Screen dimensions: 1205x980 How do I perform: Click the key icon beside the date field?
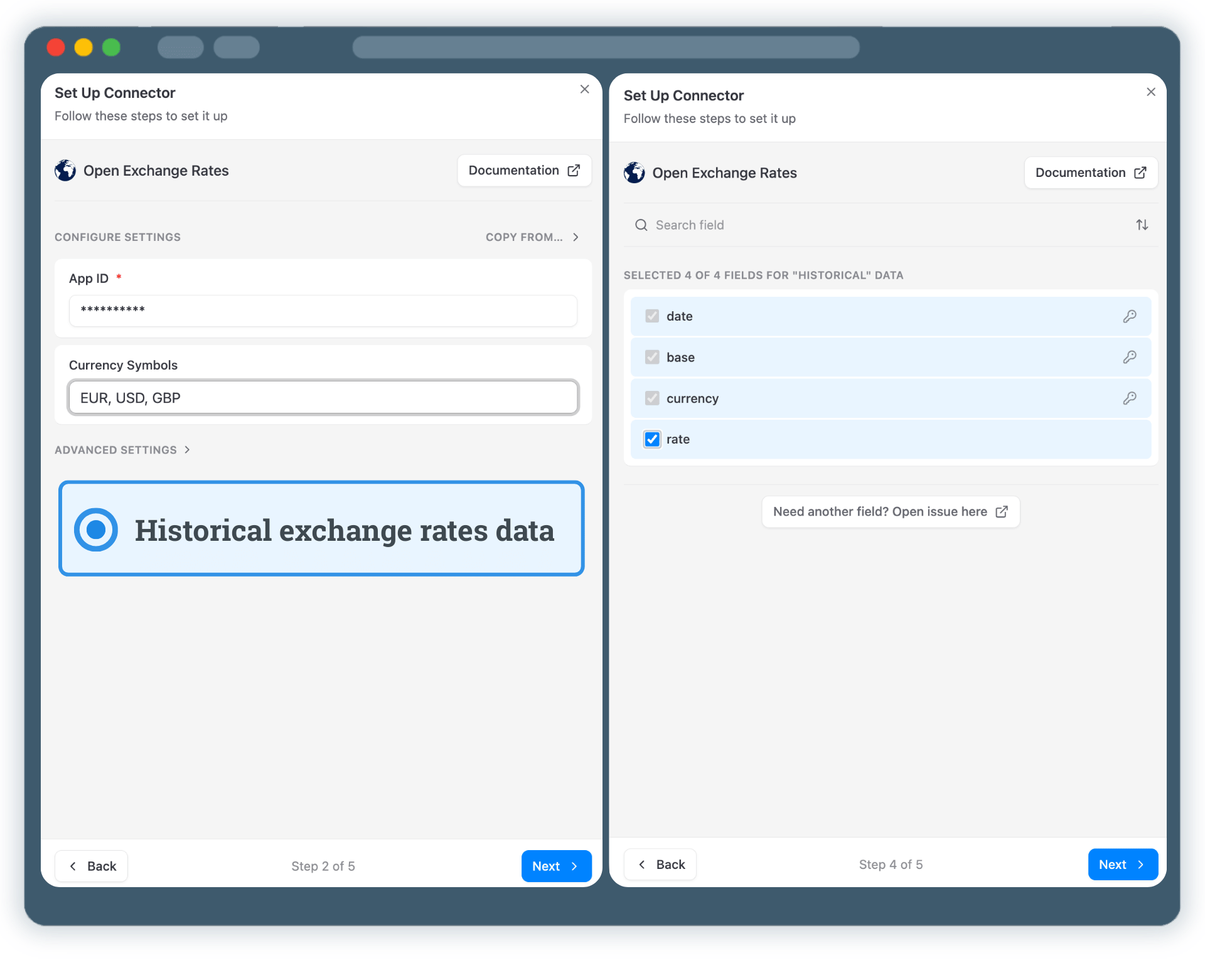(1130, 316)
